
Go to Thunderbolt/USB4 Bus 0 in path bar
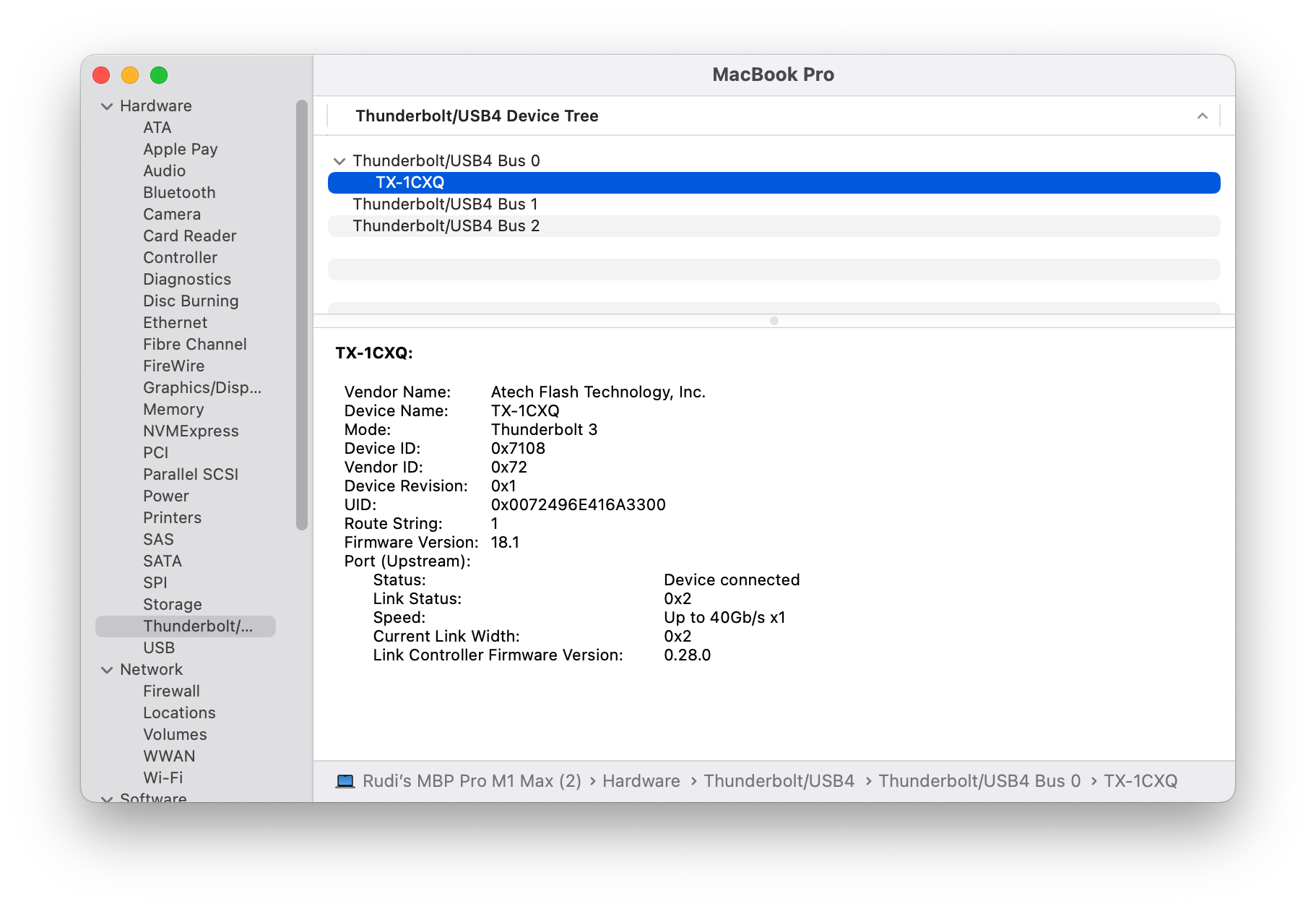979,781
